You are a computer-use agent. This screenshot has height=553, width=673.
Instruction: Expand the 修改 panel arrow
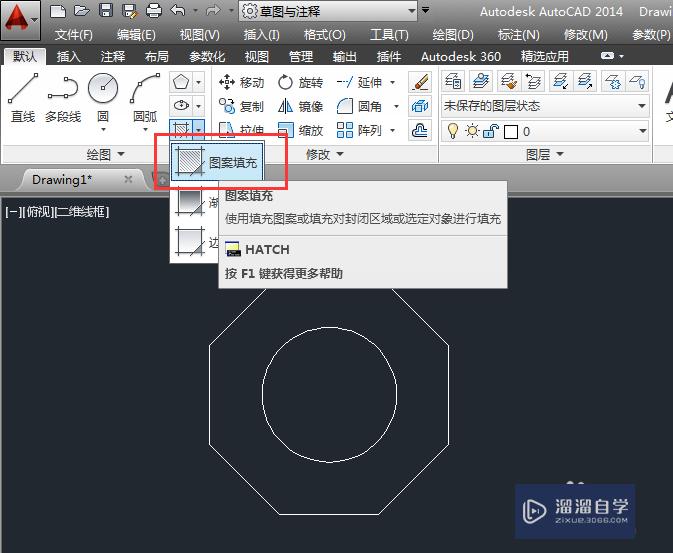tap(340, 154)
